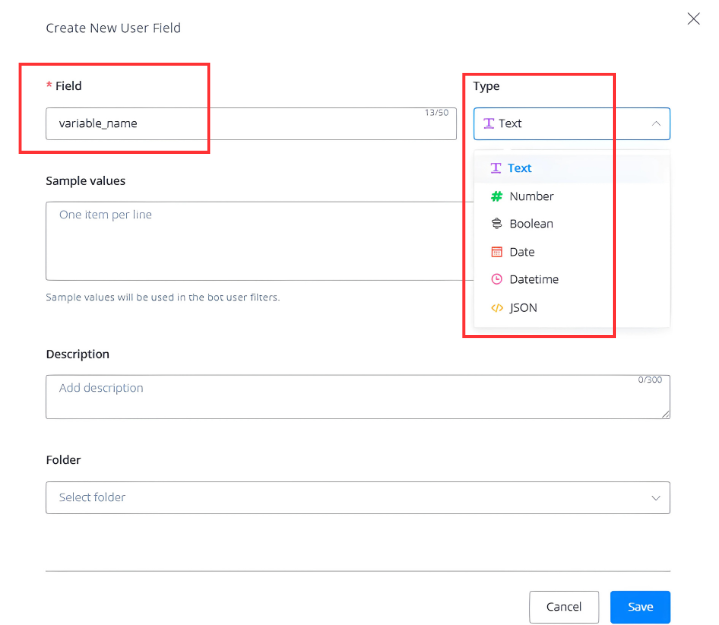Save the new user field
The image size is (719, 625).
point(640,607)
